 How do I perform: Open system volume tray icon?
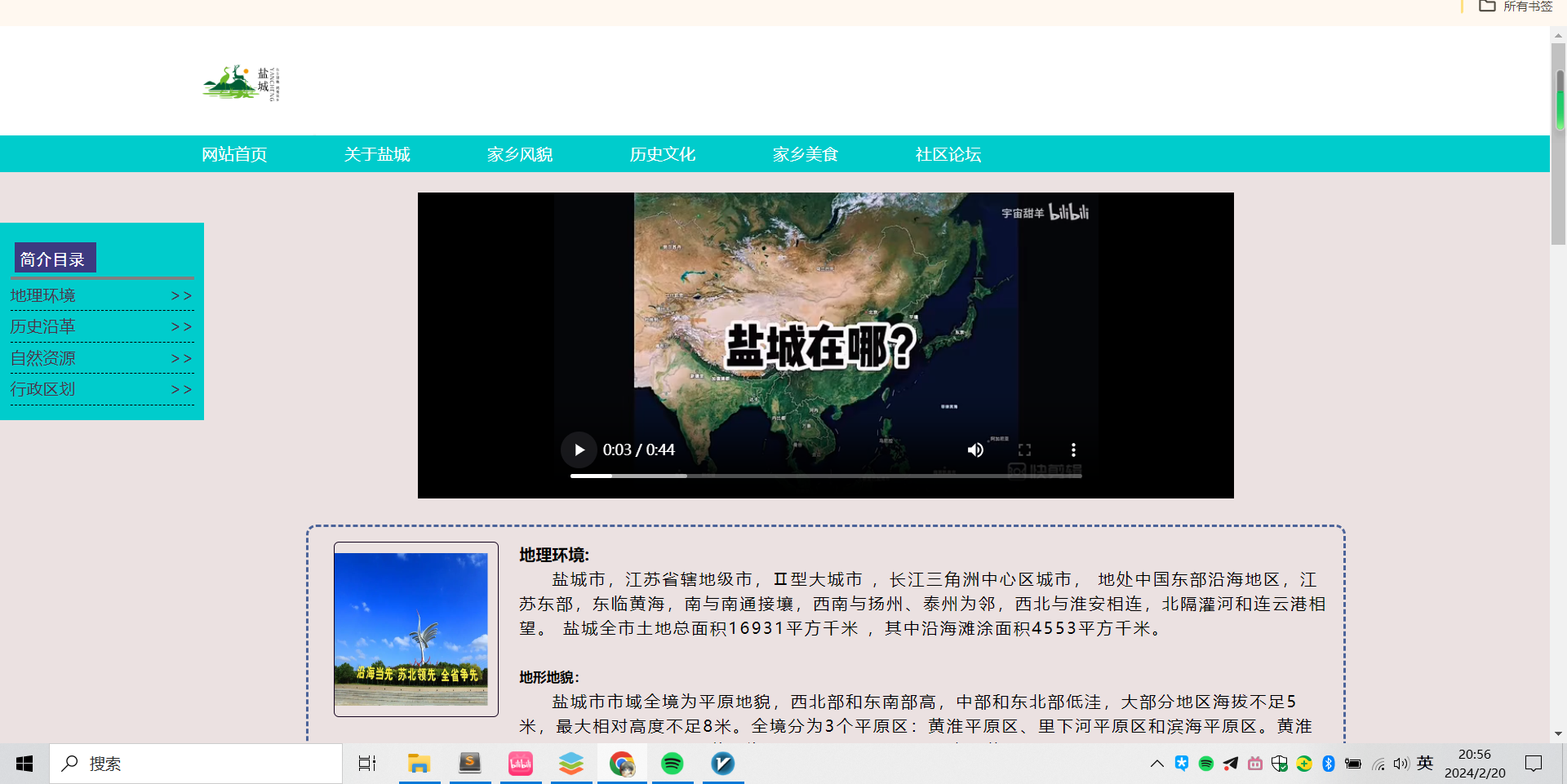(x=1401, y=764)
